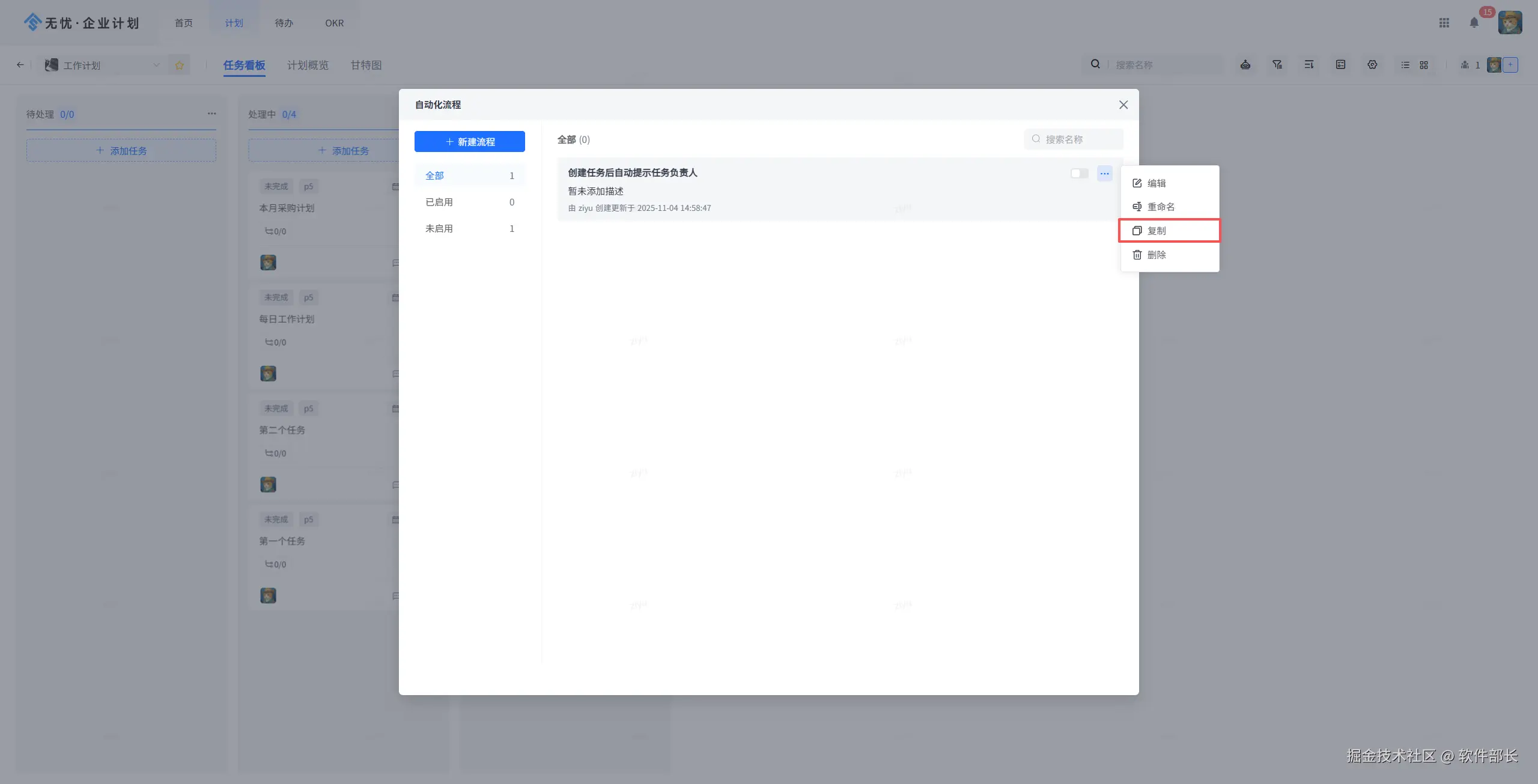Click the notification bell icon
1538x784 pixels.
click(1474, 23)
